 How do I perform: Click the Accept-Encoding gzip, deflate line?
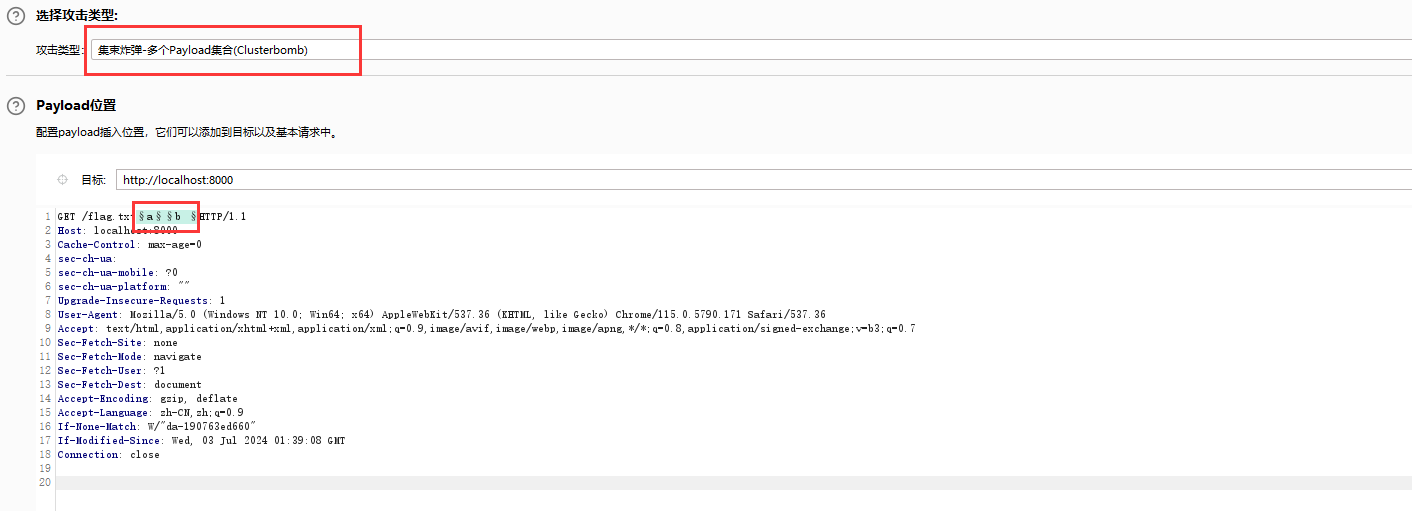(x=147, y=398)
